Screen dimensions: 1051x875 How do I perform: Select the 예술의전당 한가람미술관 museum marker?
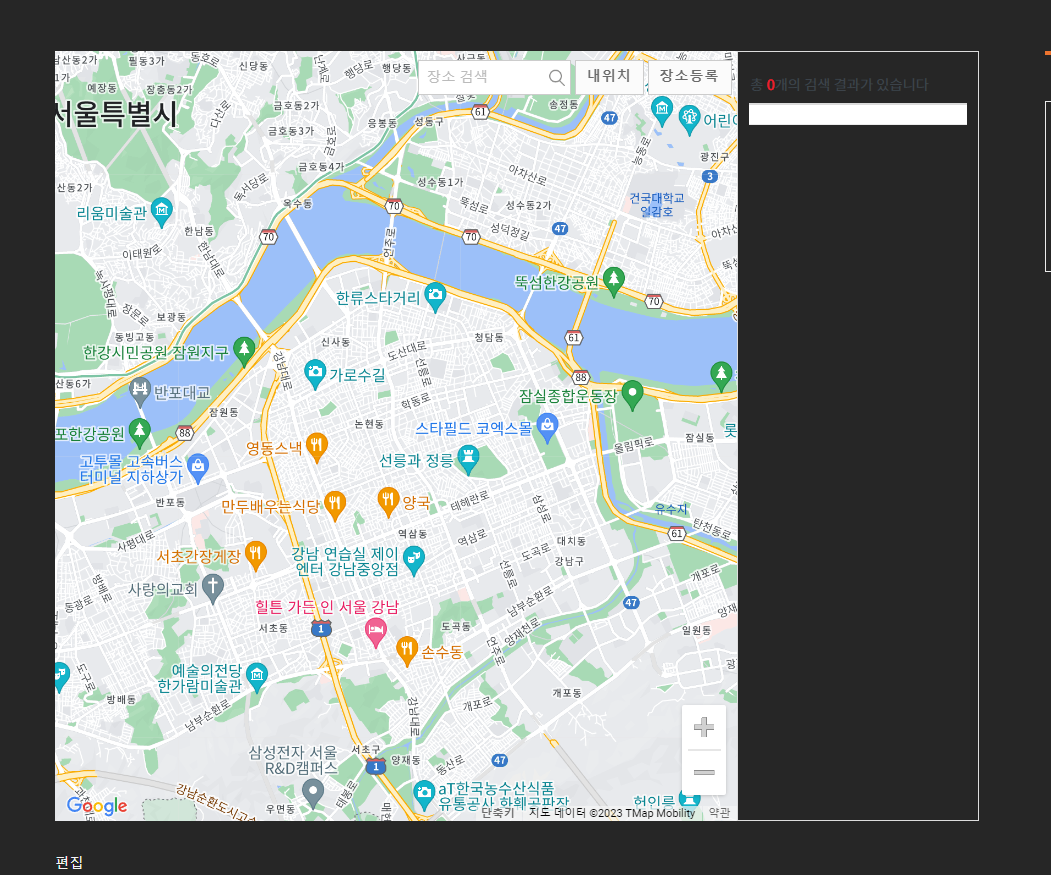point(257,677)
